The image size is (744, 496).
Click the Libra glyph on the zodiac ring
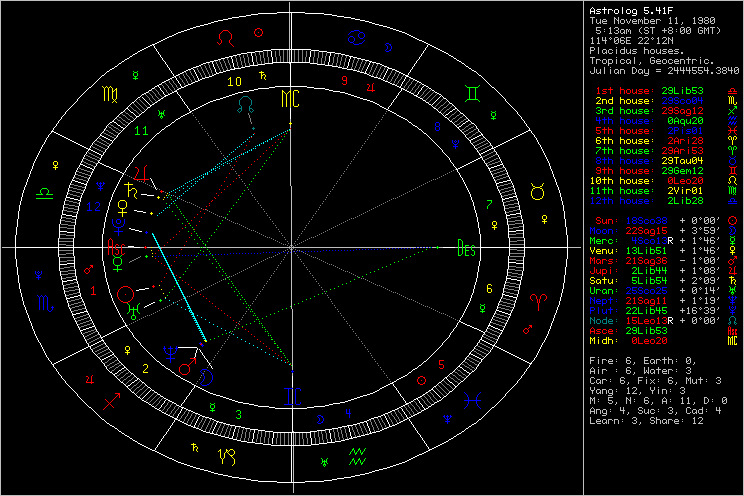tap(44, 190)
